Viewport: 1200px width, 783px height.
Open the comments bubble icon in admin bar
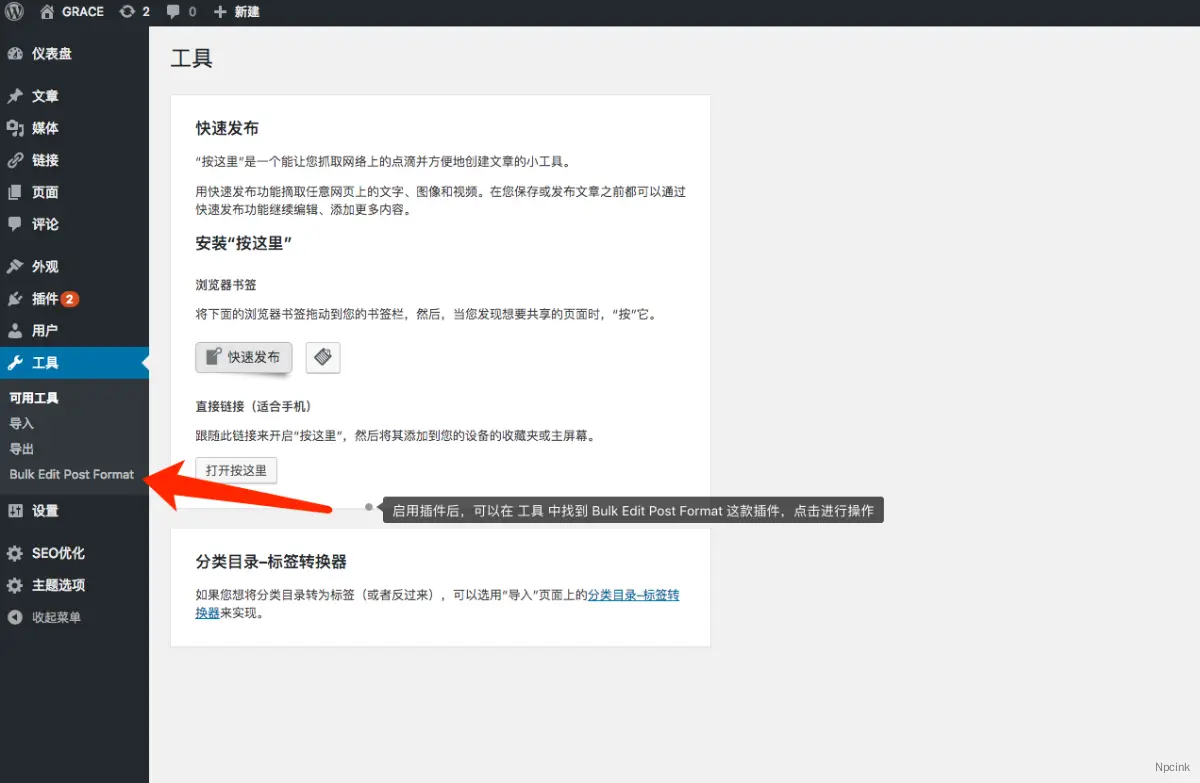(x=174, y=12)
